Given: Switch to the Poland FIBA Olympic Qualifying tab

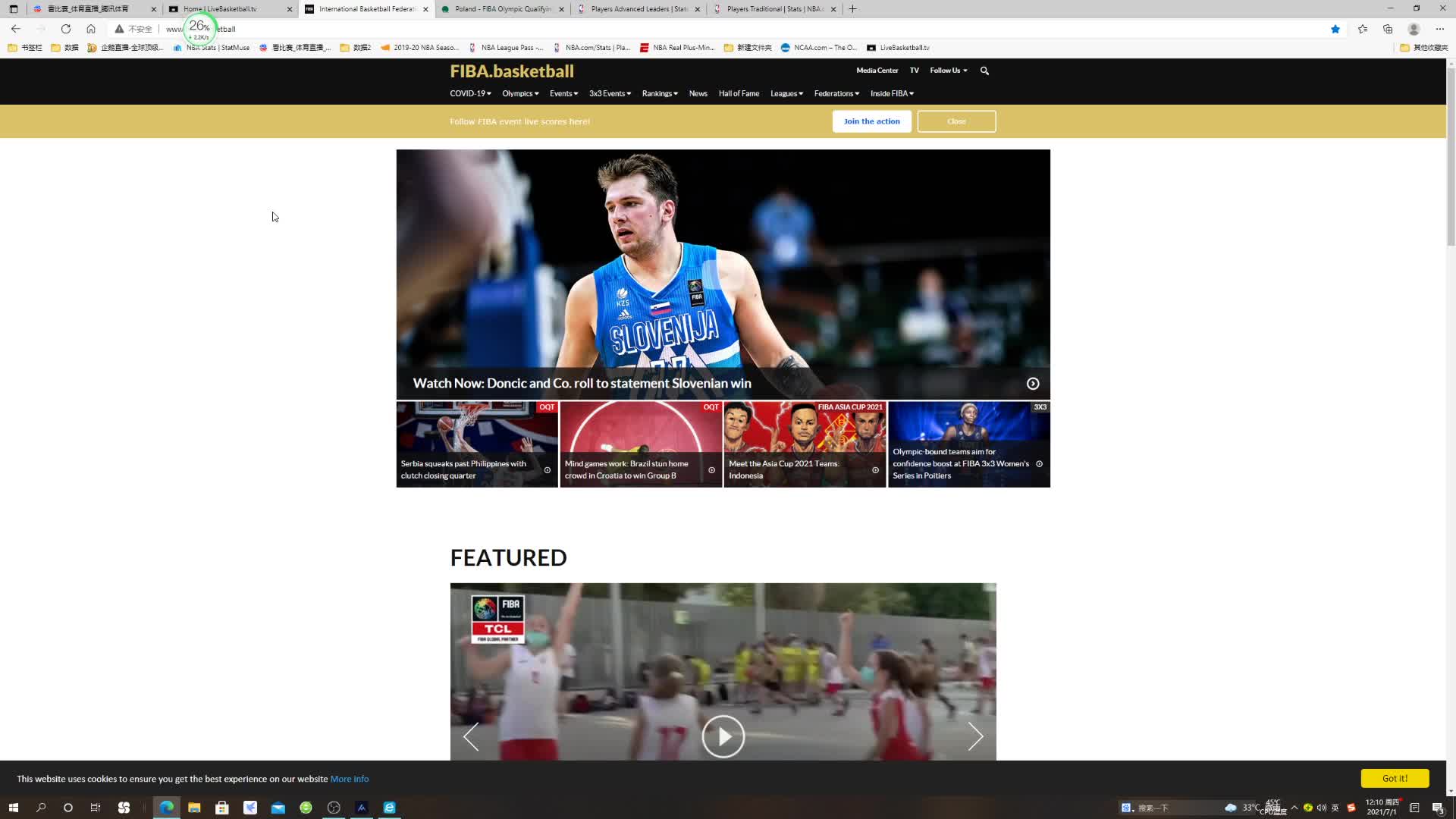Looking at the screenshot, I should 502,9.
